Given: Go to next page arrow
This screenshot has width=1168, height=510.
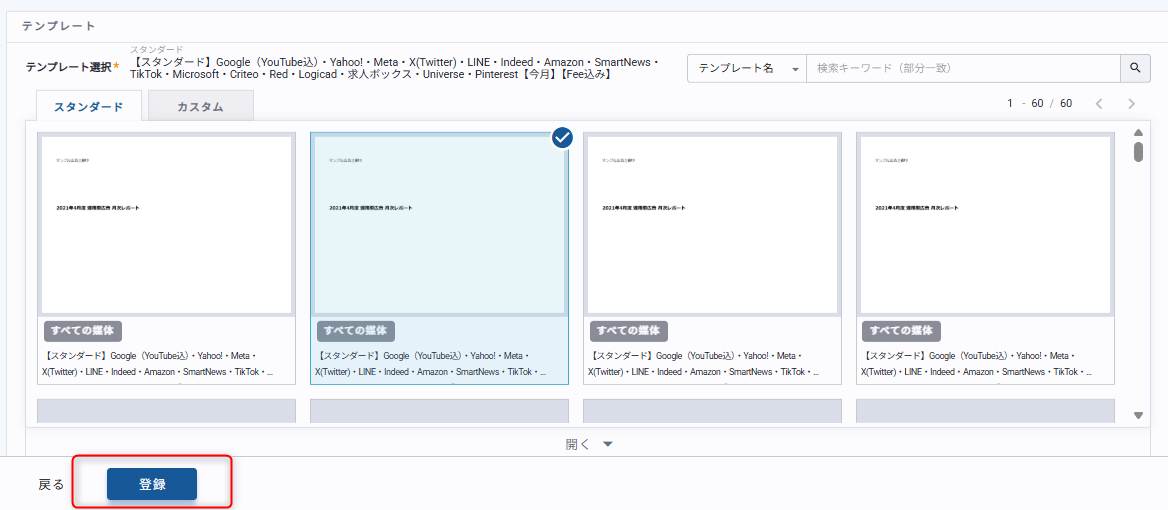Looking at the screenshot, I should click(x=1131, y=104).
